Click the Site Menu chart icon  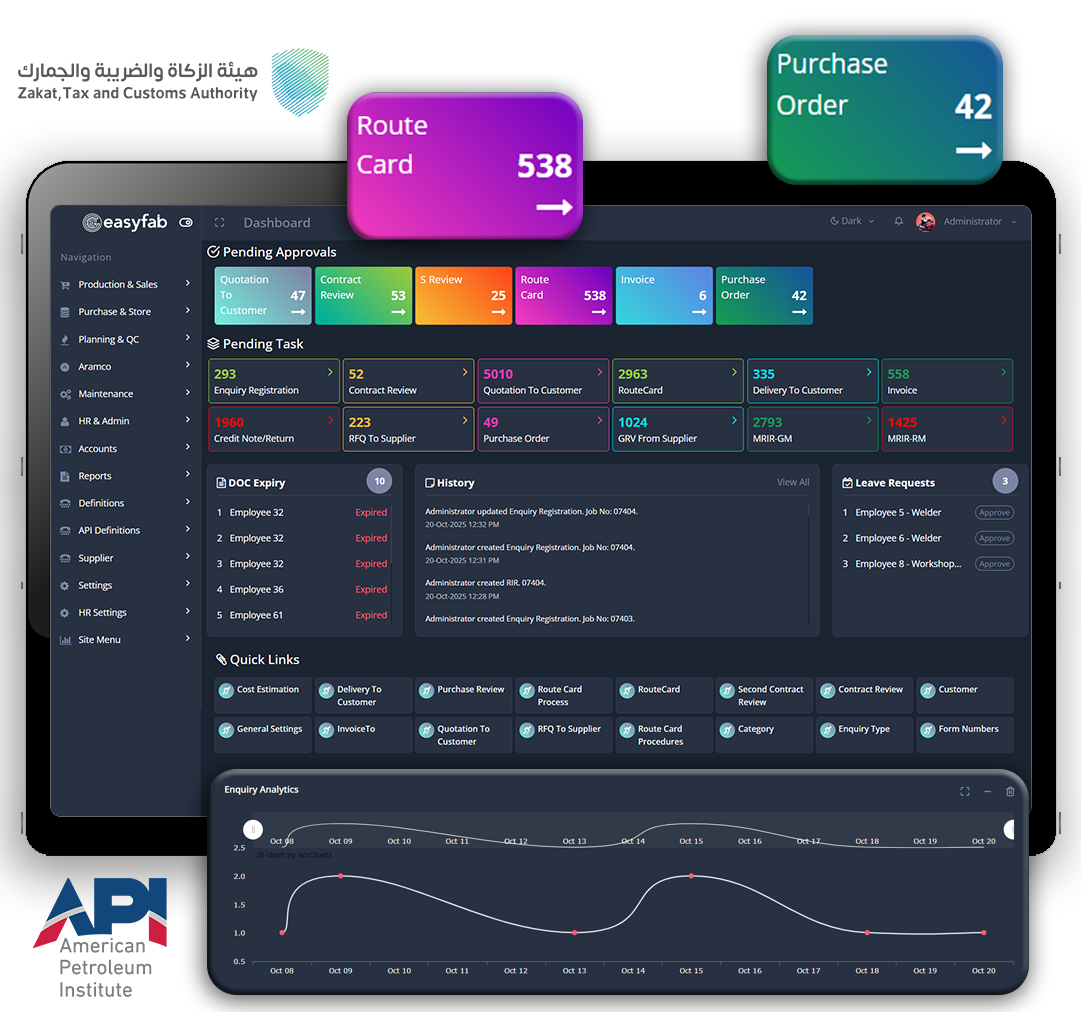(x=65, y=640)
